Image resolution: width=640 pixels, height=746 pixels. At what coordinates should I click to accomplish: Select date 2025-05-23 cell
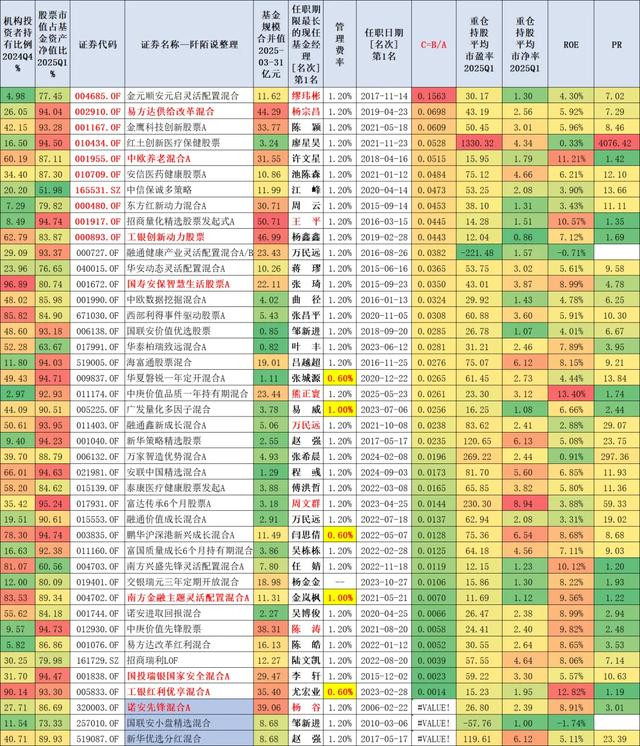click(384, 393)
